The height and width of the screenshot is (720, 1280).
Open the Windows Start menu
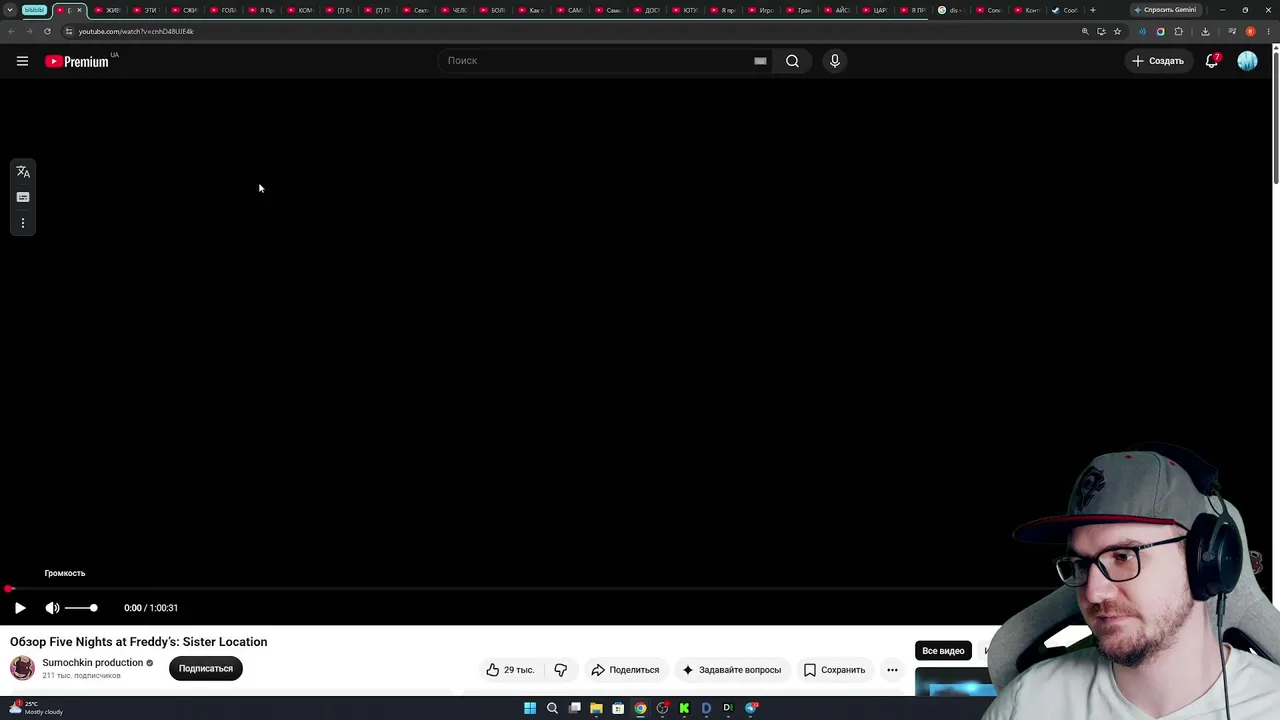pos(530,708)
